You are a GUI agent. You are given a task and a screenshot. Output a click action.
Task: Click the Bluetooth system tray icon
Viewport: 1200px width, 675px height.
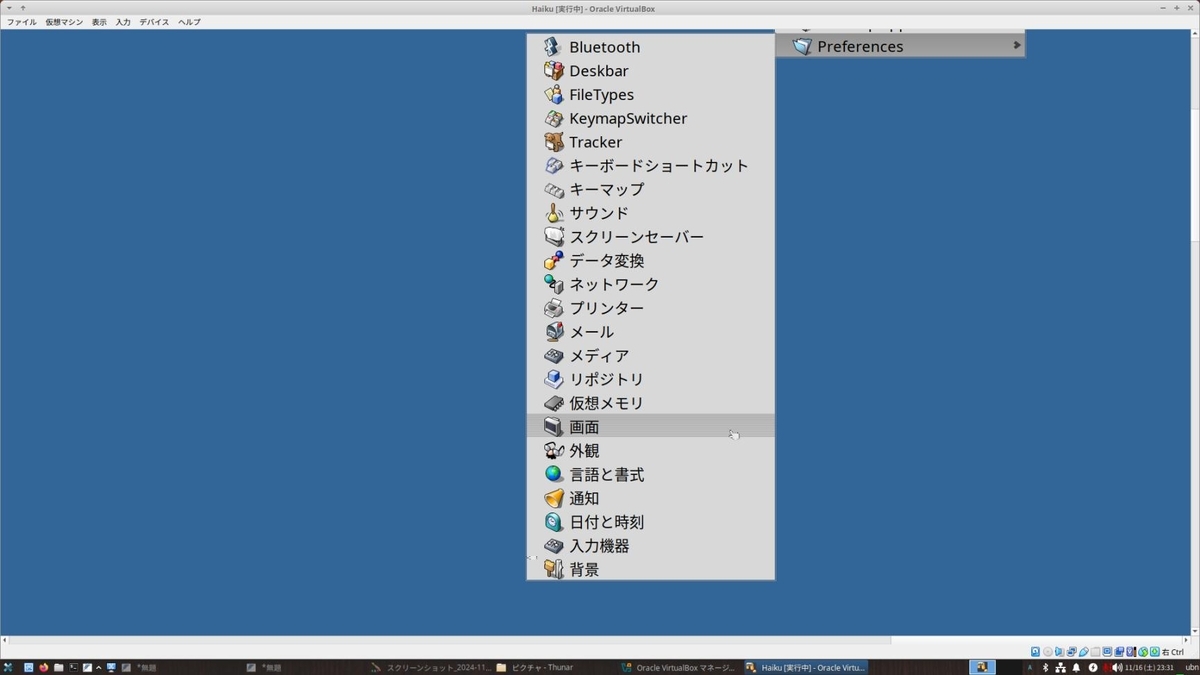(x=1045, y=667)
